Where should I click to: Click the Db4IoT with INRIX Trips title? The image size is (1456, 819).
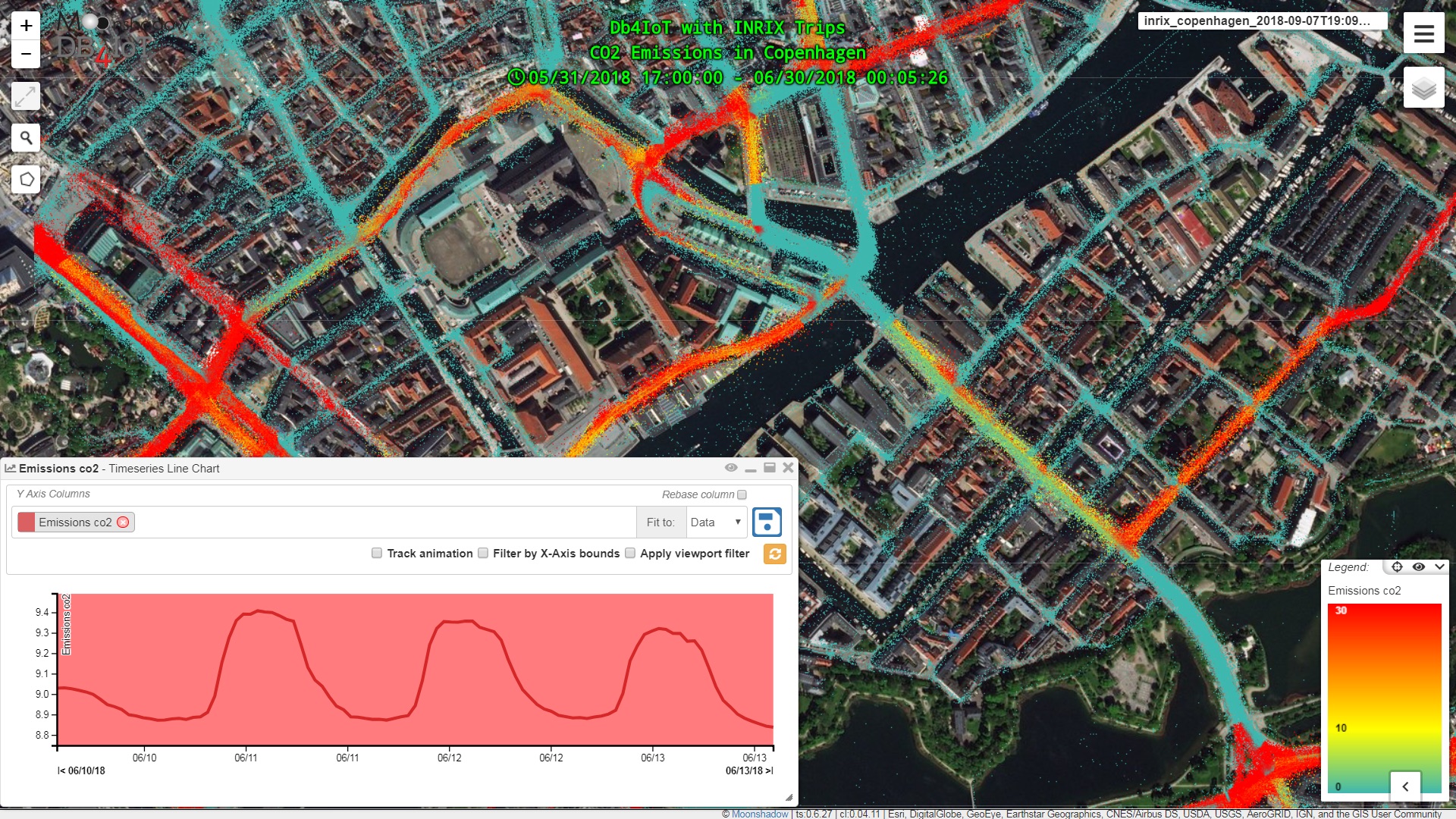(727, 28)
